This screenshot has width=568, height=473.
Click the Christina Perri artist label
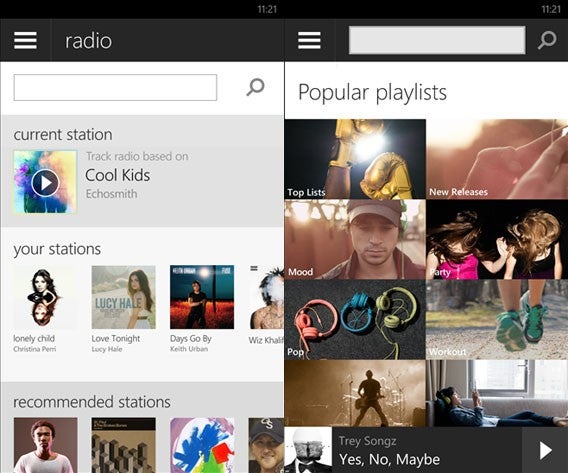35,349
